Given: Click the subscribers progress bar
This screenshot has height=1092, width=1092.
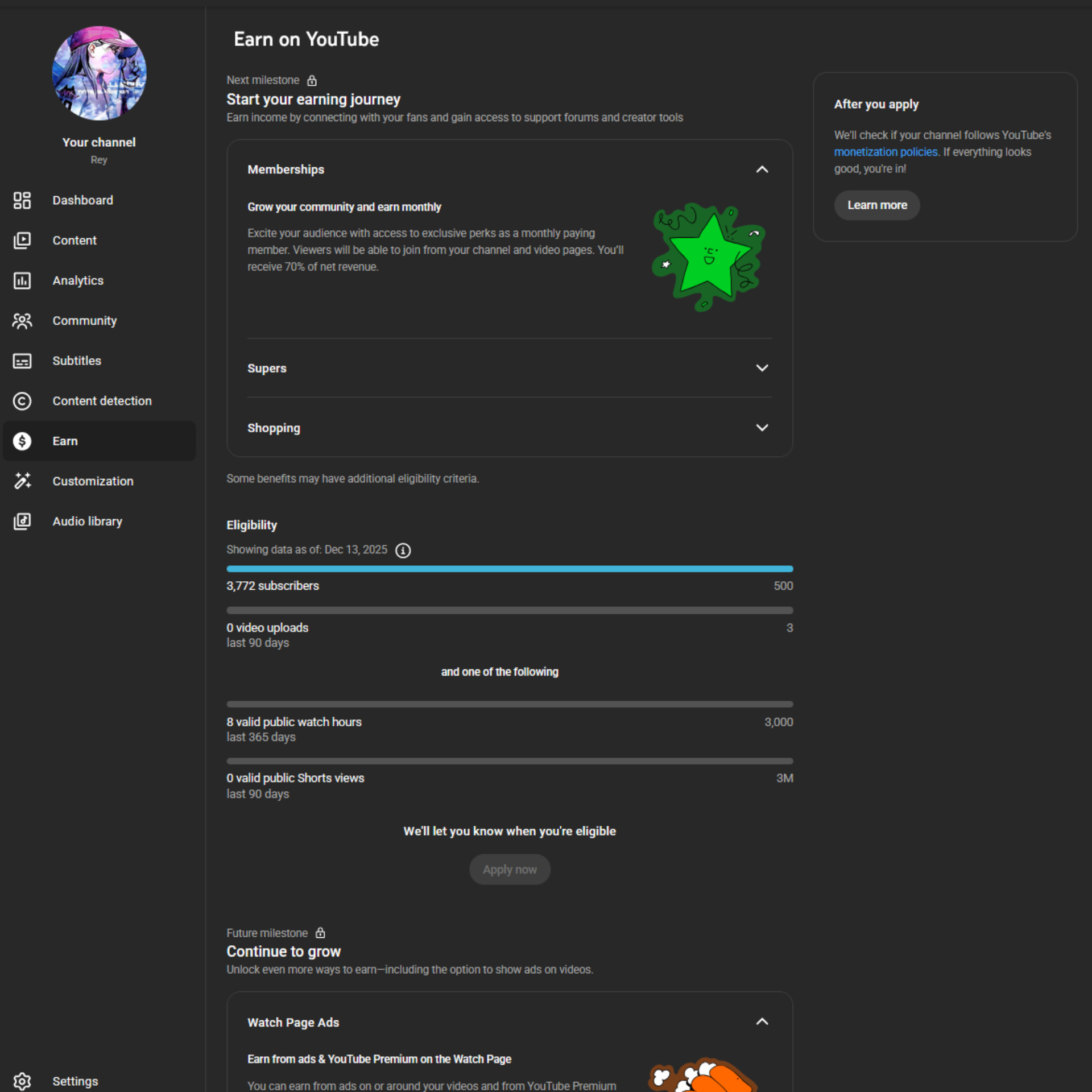Looking at the screenshot, I should (x=509, y=569).
